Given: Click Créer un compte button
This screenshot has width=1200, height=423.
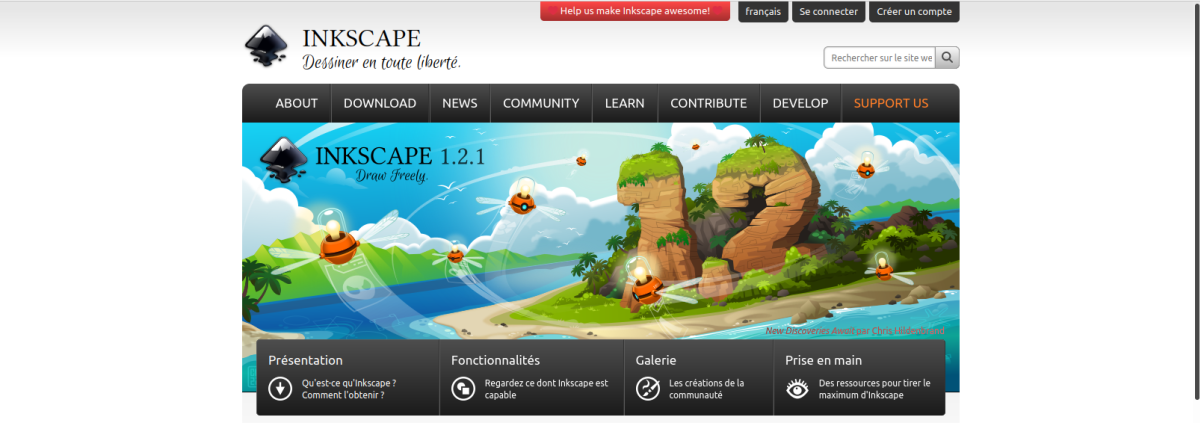Looking at the screenshot, I should coord(913,12).
